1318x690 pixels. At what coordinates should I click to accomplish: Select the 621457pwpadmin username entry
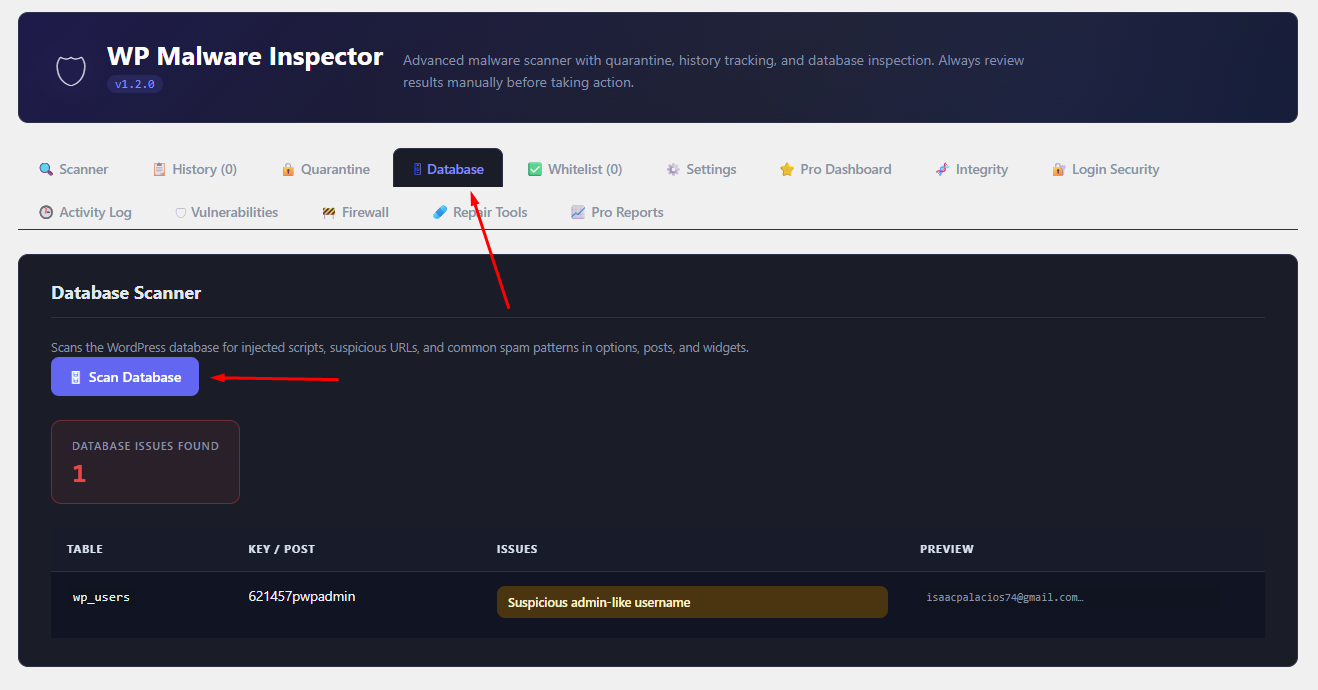point(302,597)
